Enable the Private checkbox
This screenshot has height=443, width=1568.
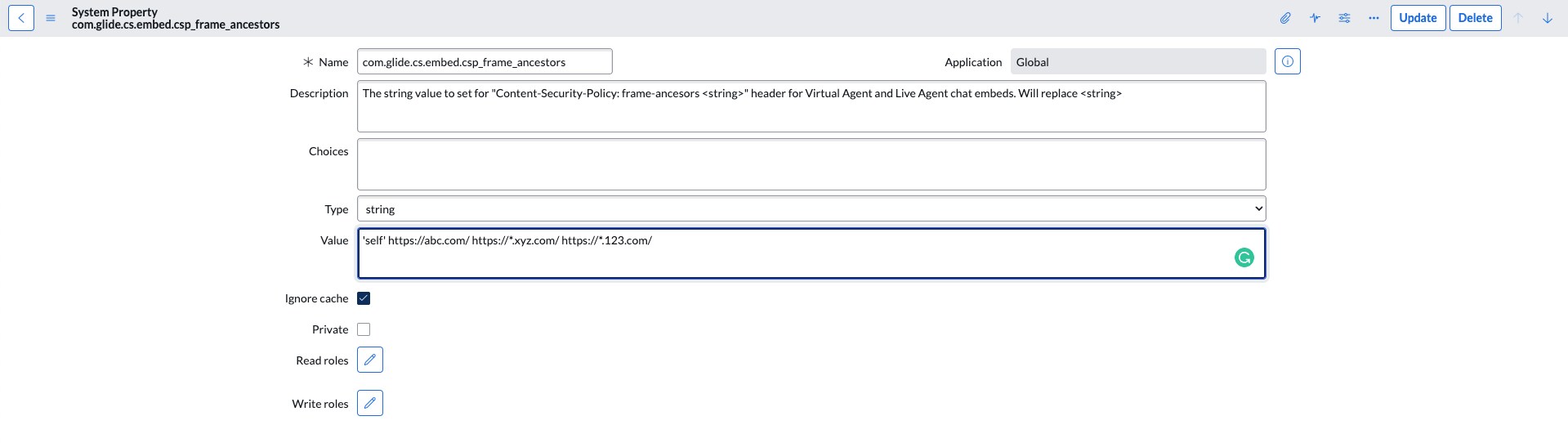pos(364,329)
